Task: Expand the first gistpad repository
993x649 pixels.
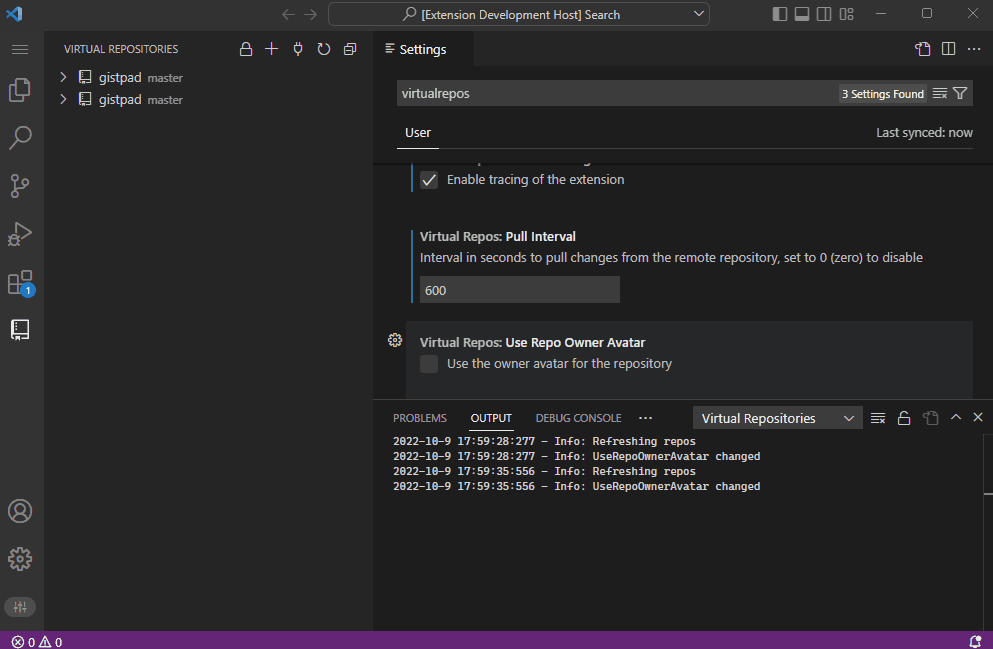Action: click(x=63, y=77)
